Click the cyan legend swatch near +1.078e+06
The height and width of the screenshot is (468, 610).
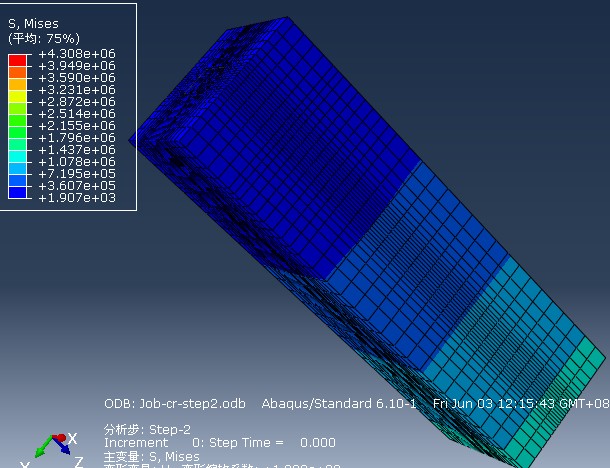pyautogui.click(x=18, y=156)
